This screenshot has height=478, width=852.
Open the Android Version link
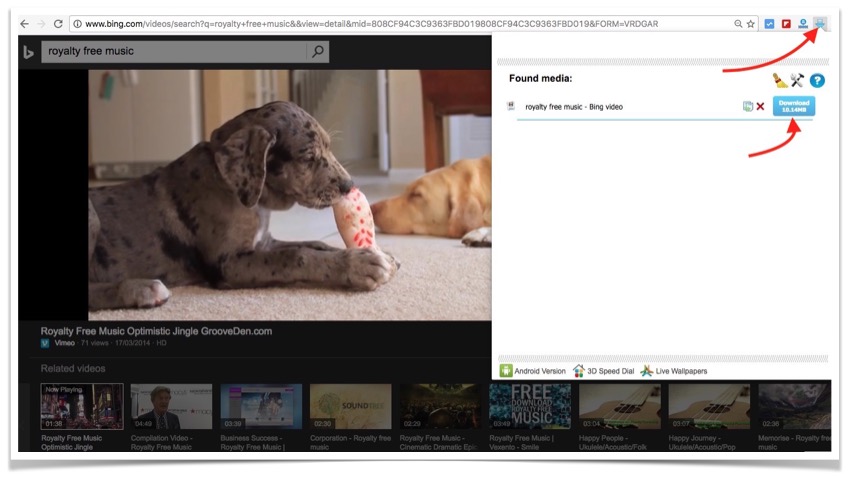(533, 371)
